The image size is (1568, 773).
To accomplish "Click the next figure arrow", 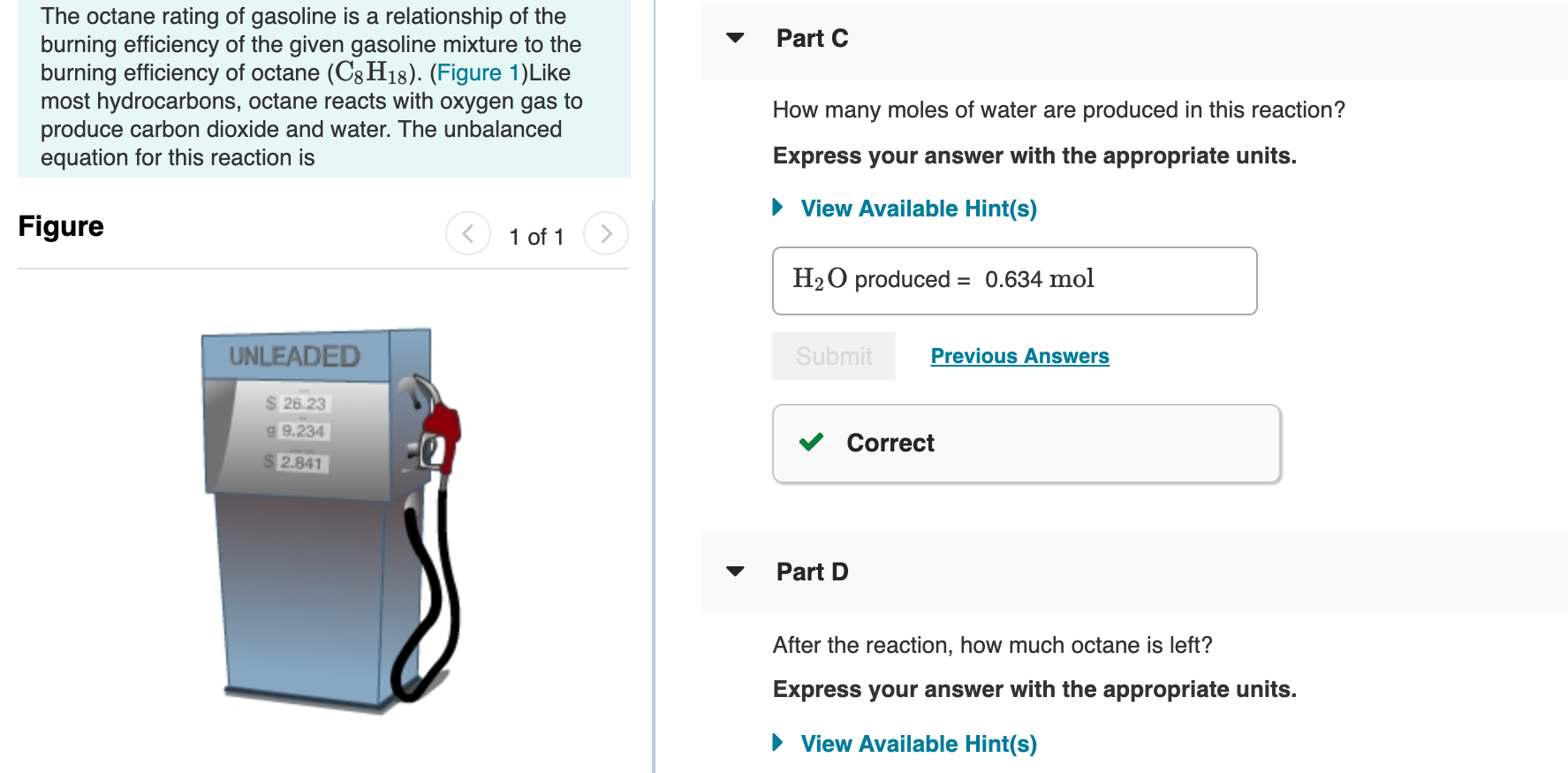I will [x=606, y=233].
